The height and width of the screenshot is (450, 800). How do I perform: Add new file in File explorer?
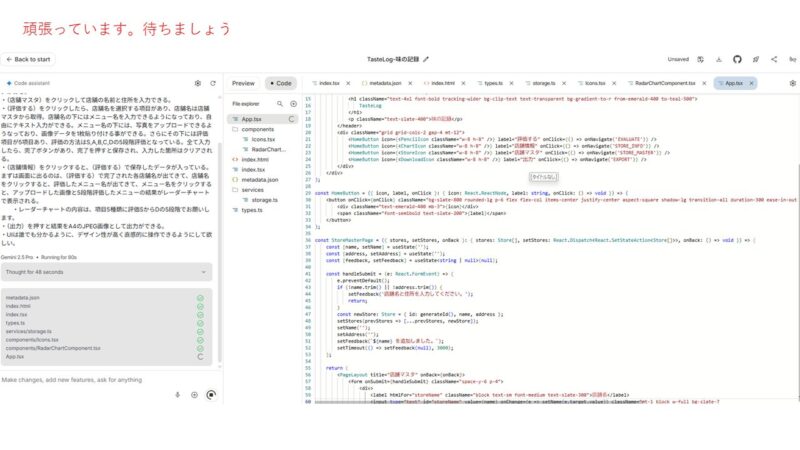click(293, 103)
